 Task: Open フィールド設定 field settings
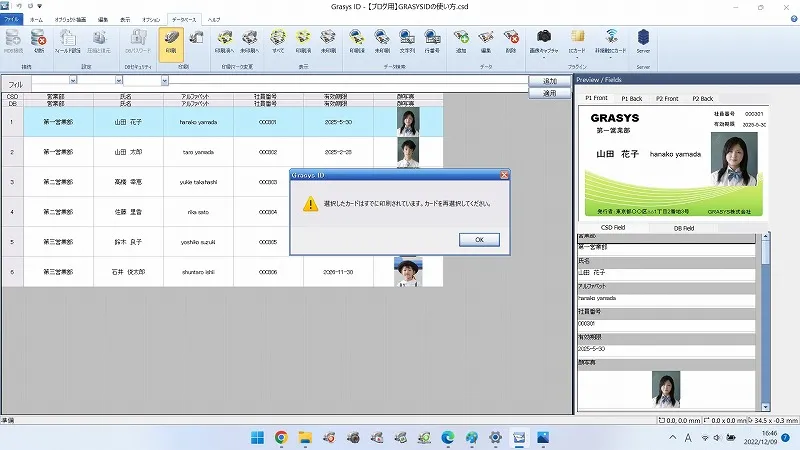67,41
